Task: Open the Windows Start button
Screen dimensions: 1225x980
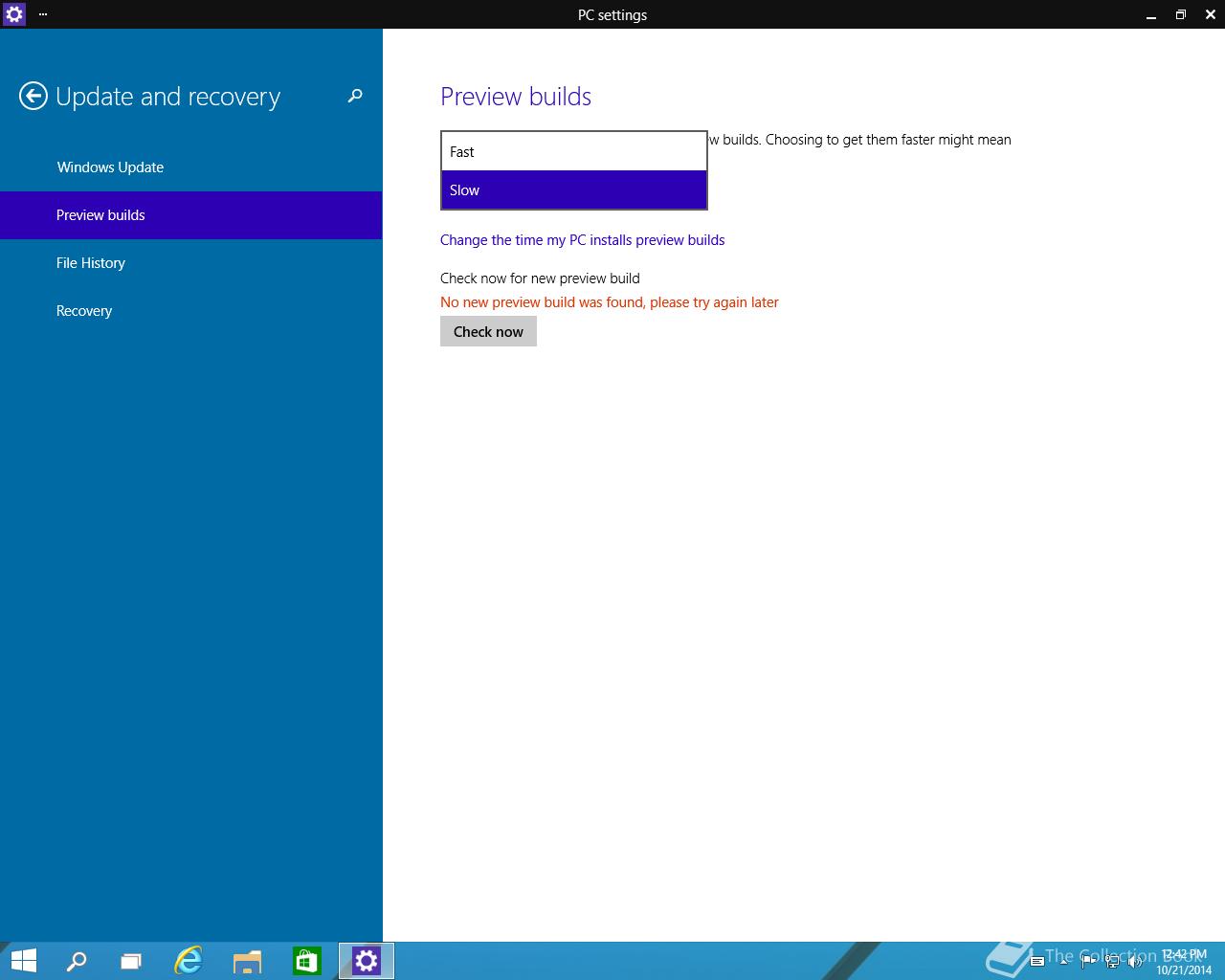Action: (23, 961)
